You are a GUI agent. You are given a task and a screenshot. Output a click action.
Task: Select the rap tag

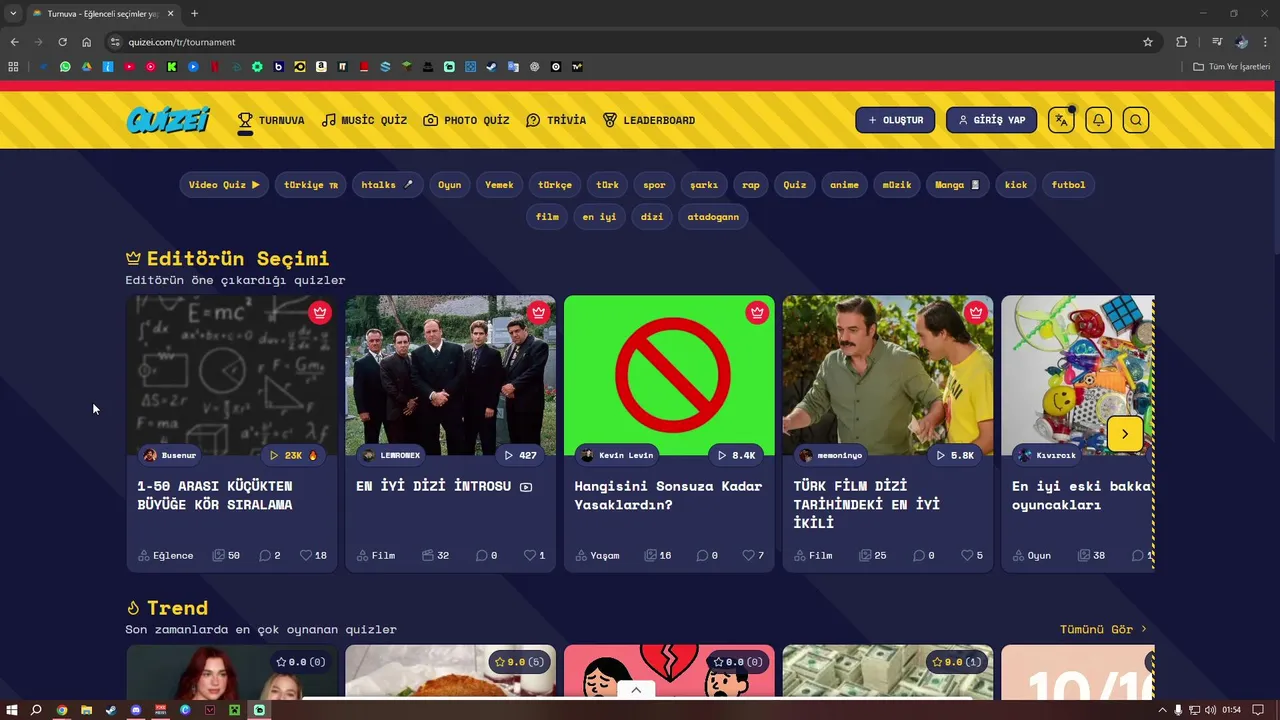[x=751, y=184]
